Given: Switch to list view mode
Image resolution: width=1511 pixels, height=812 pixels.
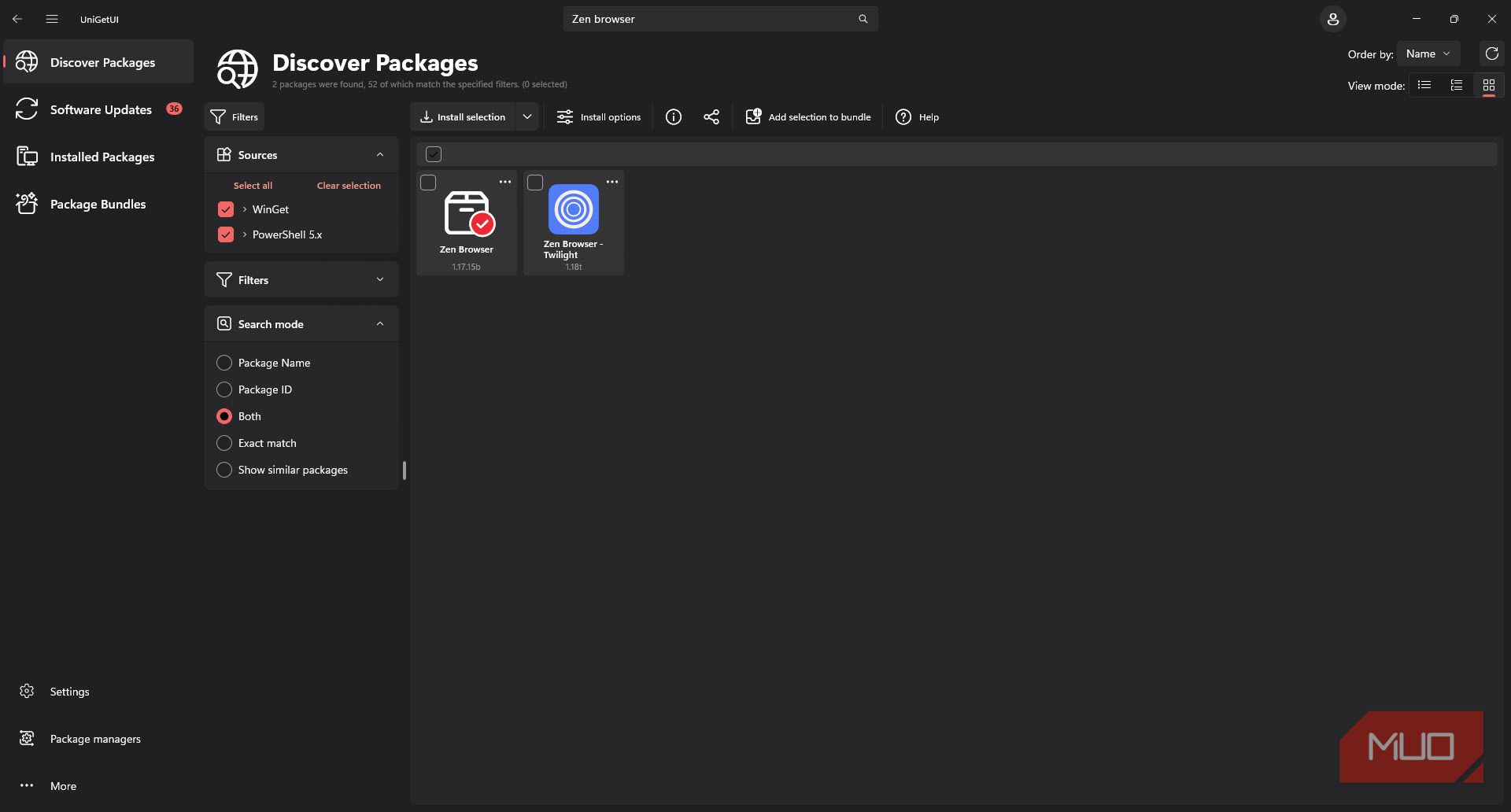Looking at the screenshot, I should (x=1424, y=85).
